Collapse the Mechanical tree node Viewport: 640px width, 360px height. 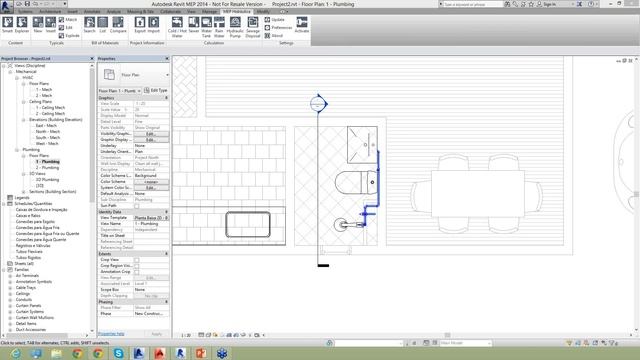[11, 72]
